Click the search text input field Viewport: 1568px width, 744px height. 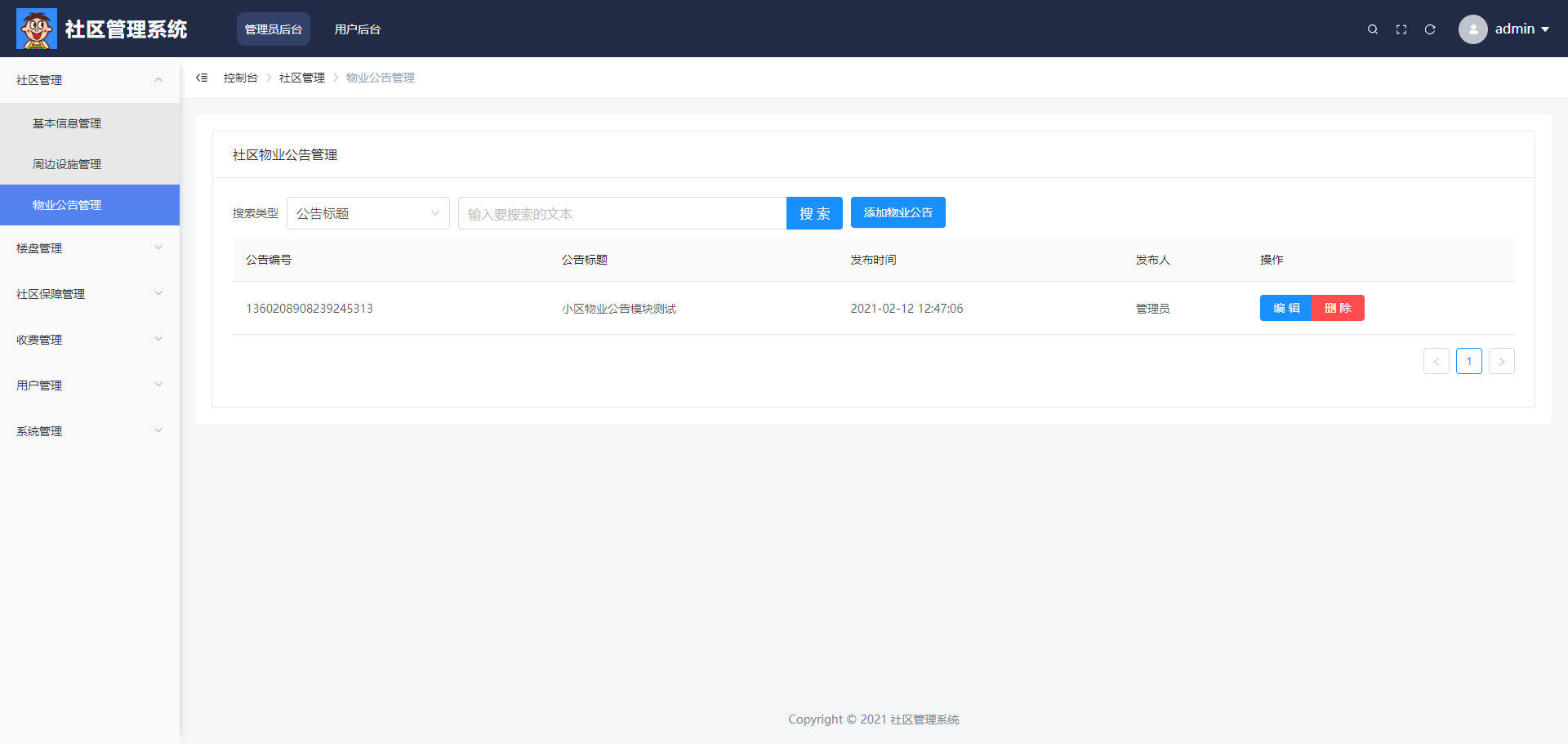pos(621,214)
